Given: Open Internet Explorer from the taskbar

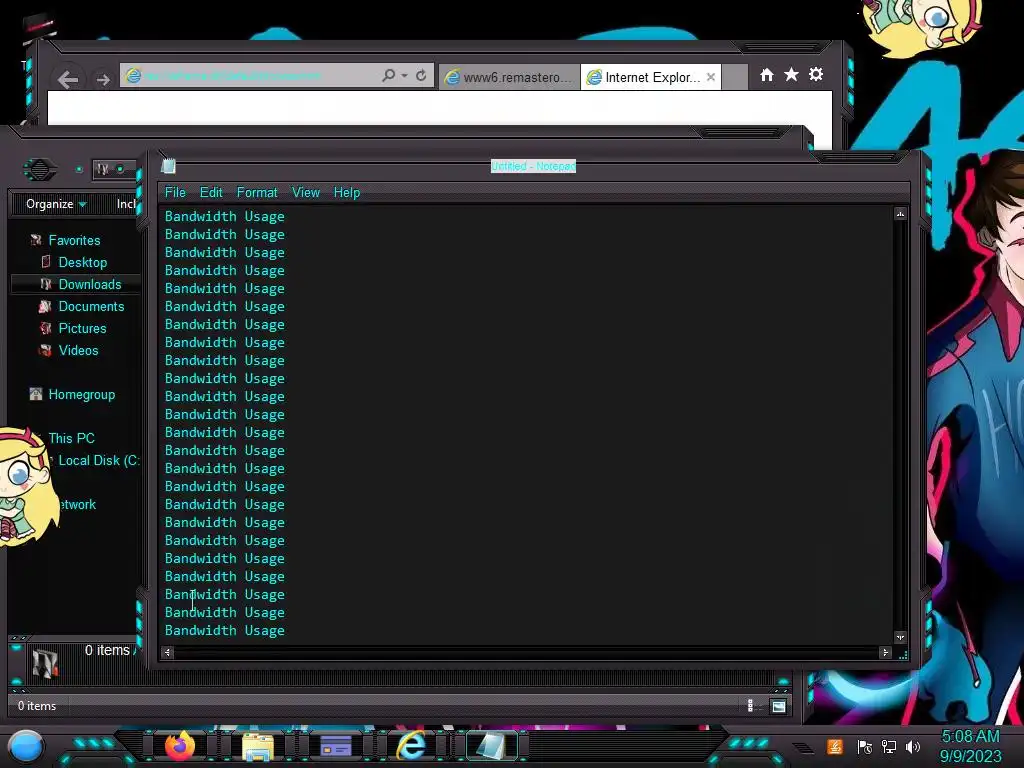Looking at the screenshot, I should [x=412, y=745].
